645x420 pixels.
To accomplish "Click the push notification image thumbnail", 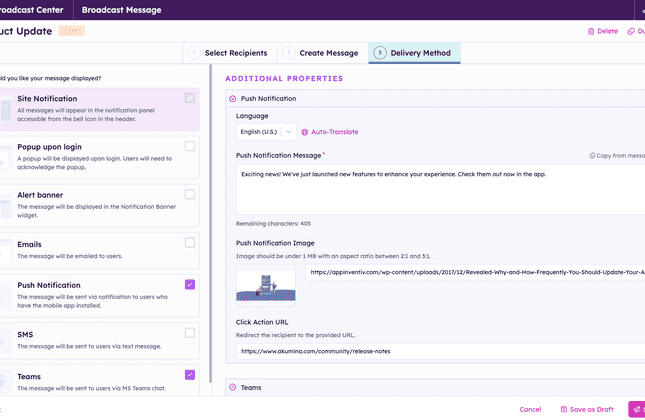I will click(x=265, y=282).
